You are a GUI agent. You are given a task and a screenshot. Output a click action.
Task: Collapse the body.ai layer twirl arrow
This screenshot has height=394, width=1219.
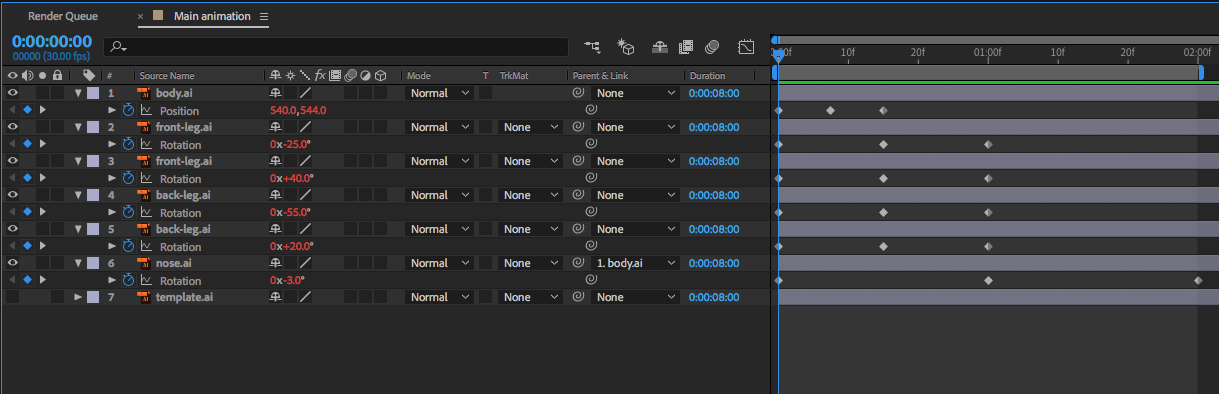[x=78, y=93]
